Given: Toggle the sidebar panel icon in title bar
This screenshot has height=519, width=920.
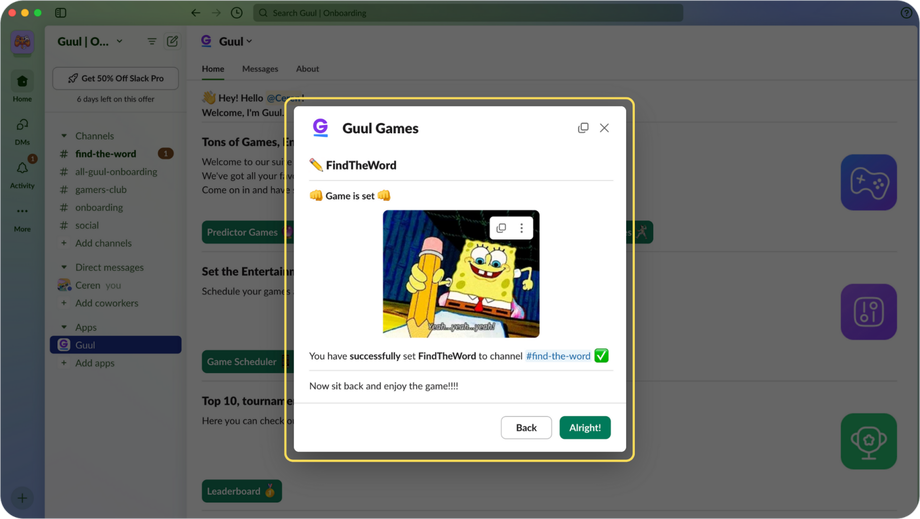Looking at the screenshot, I should coord(60,12).
